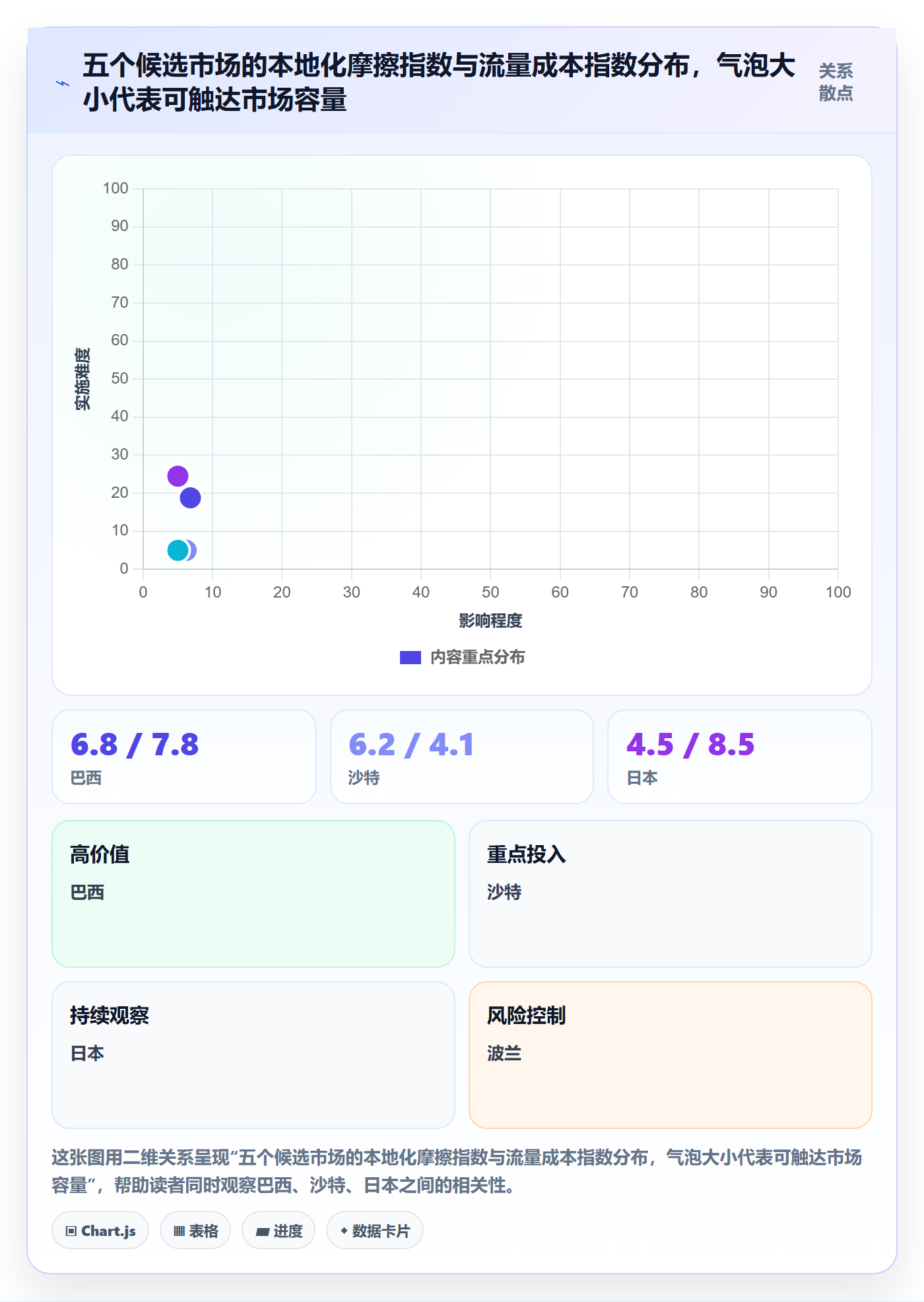This screenshot has height=1302, width=924.
Task: Click the 表格 chip's grid icon
Action: tap(179, 1231)
